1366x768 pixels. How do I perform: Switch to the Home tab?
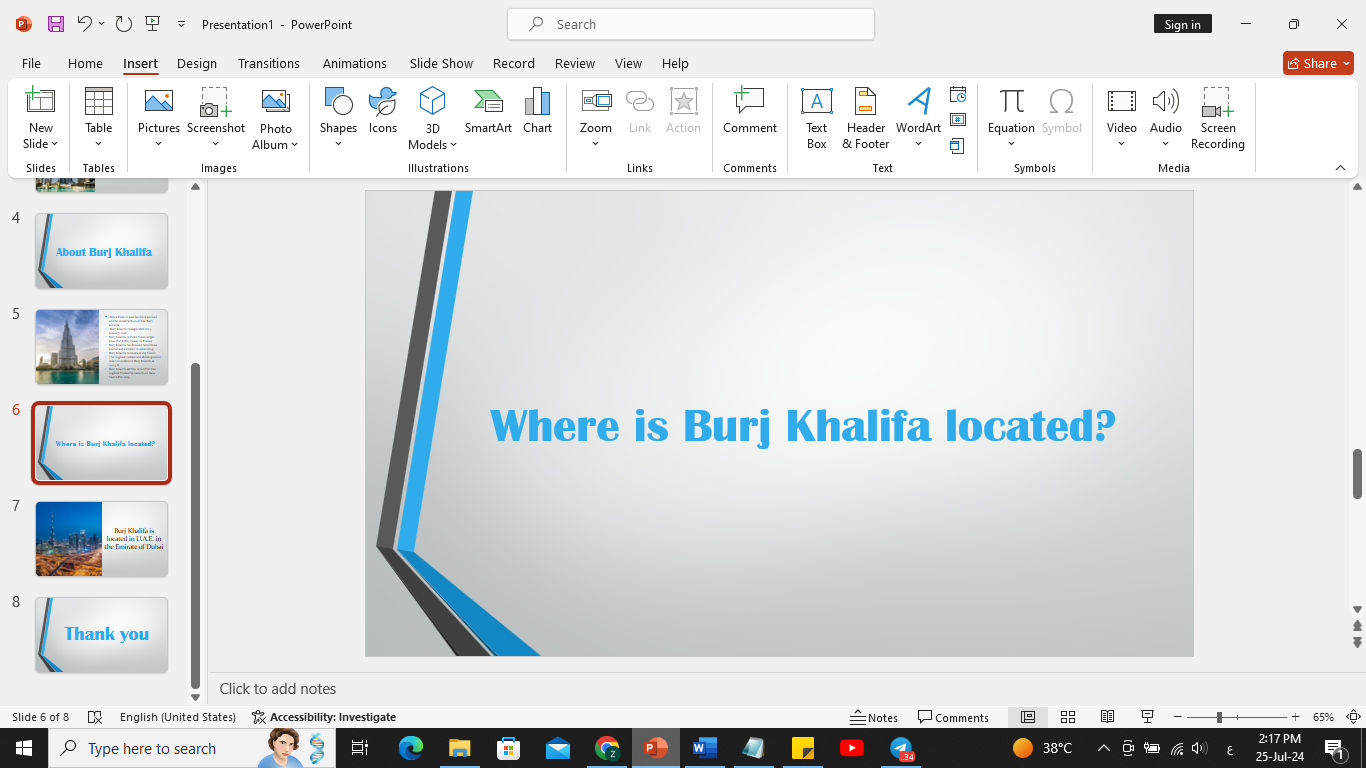coord(85,63)
